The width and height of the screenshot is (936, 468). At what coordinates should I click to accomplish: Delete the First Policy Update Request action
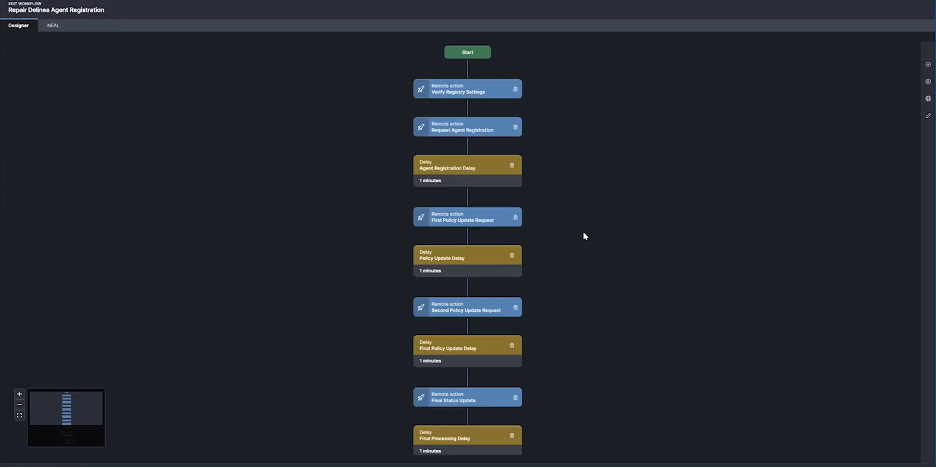(x=516, y=217)
